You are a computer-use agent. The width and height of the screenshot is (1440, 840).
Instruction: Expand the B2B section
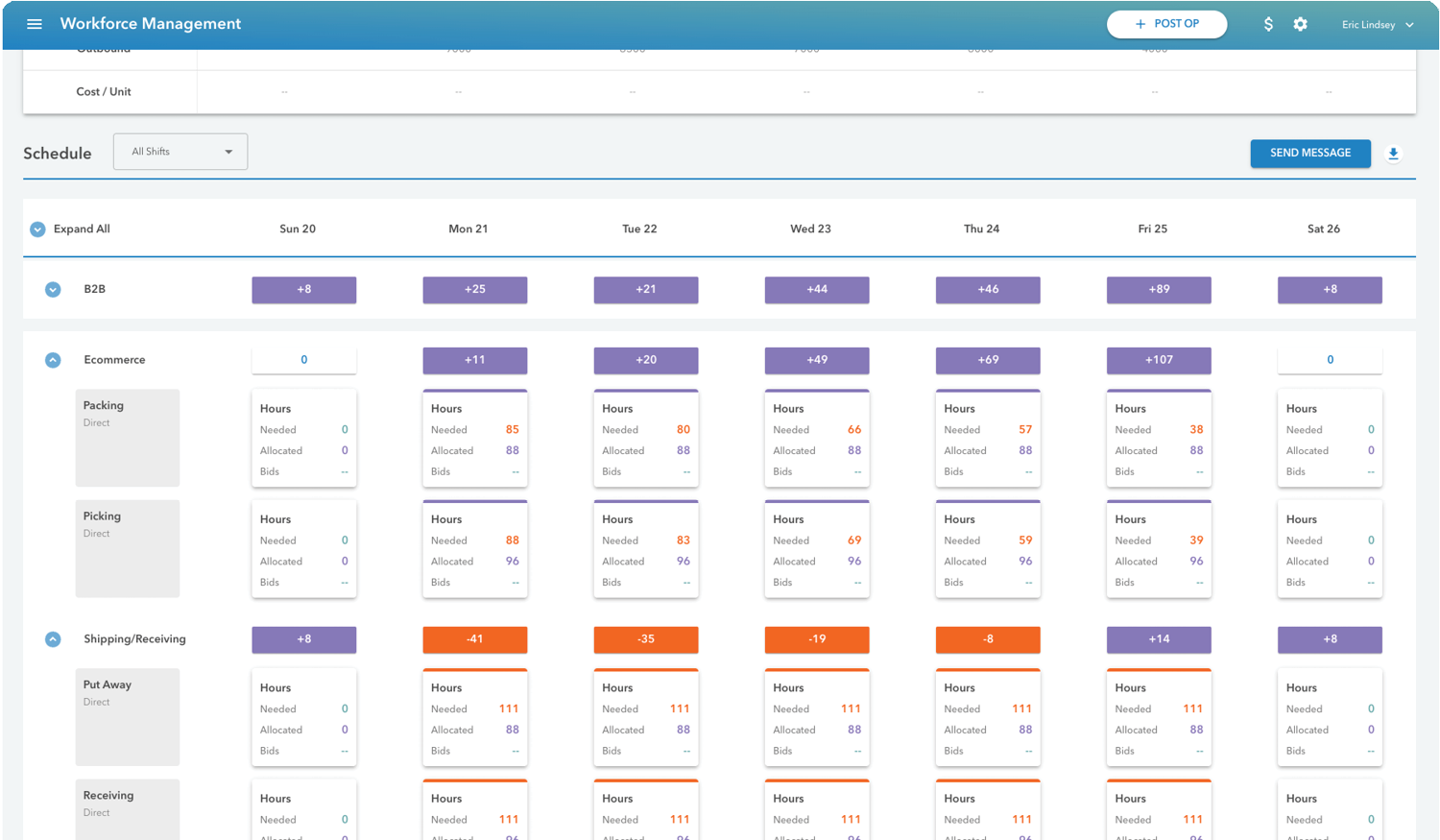pyautogui.click(x=53, y=289)
